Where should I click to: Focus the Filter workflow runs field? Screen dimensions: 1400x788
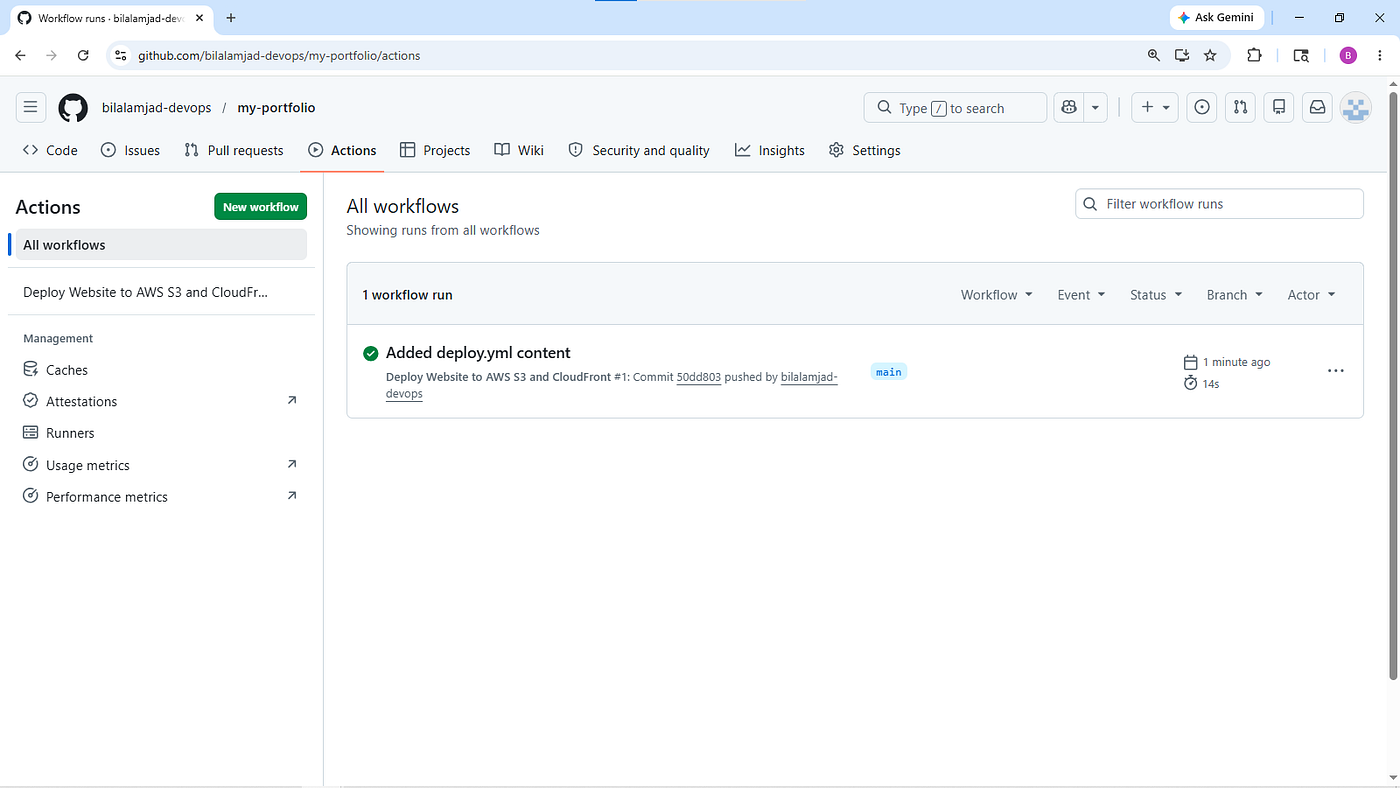click(1219, 204)
